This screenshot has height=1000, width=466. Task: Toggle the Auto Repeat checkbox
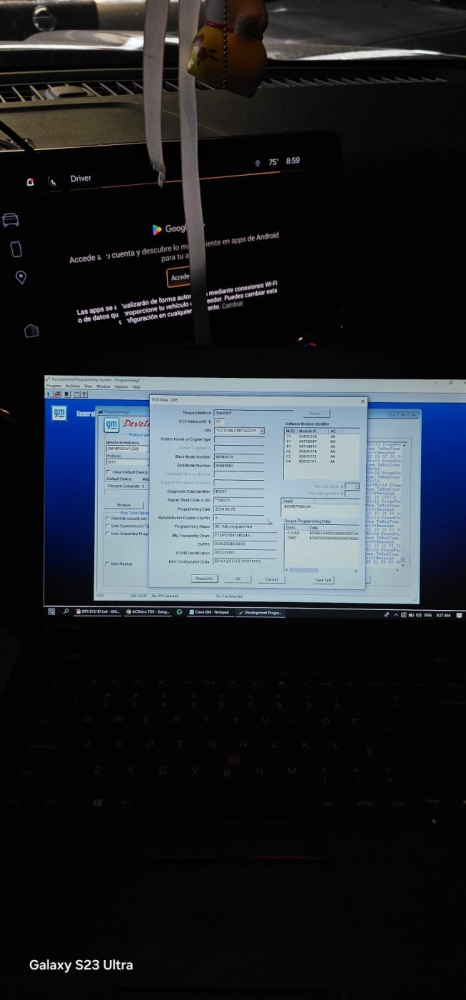(107, 564)
